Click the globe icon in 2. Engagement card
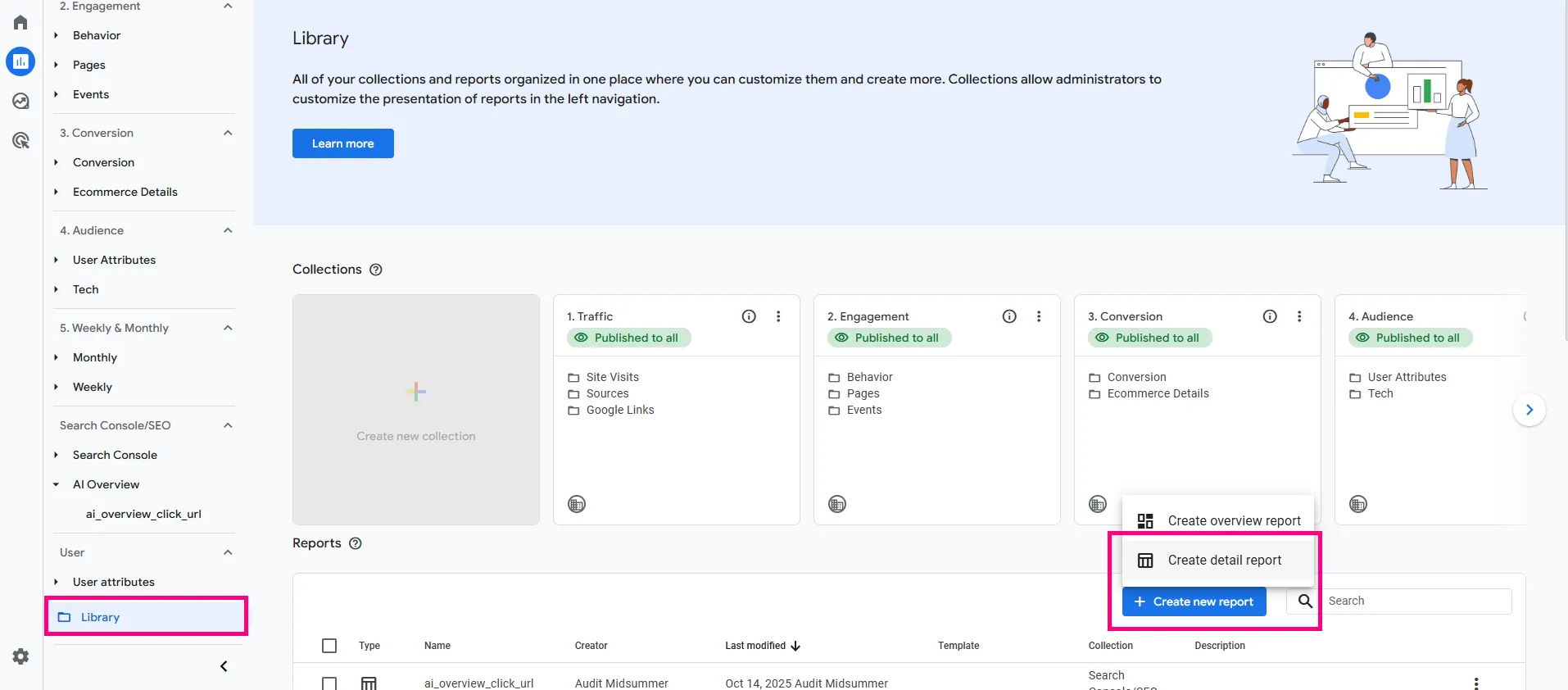 tap(837, 504)
